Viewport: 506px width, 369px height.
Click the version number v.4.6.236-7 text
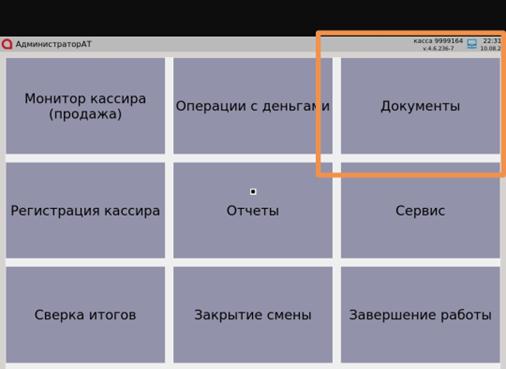point(438,48)
